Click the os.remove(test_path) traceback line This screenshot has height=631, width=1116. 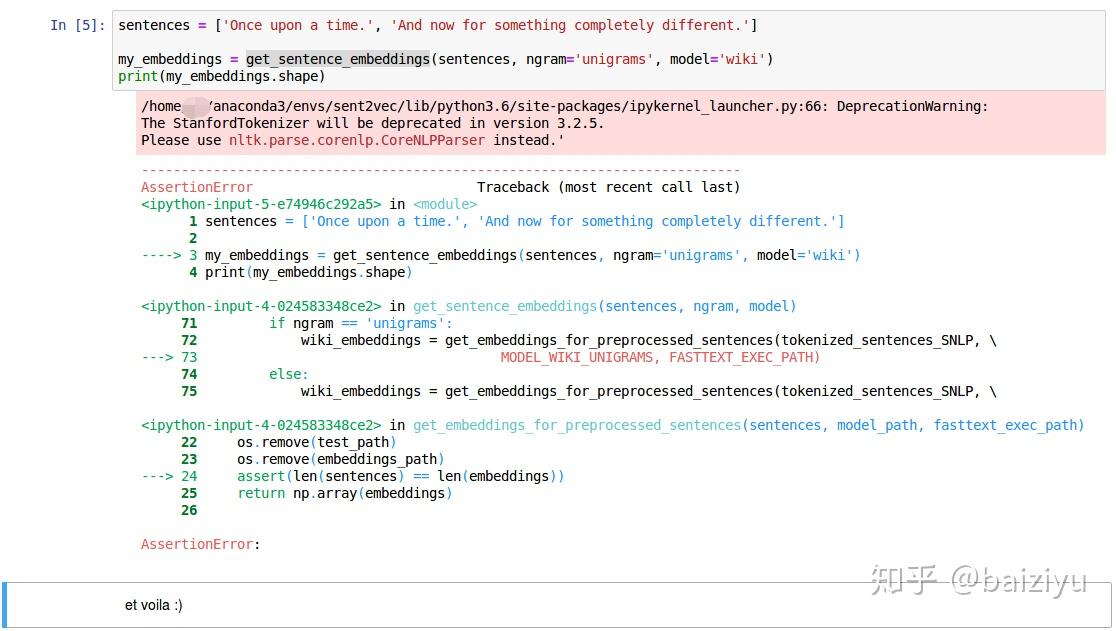click(x=316, y=442)
